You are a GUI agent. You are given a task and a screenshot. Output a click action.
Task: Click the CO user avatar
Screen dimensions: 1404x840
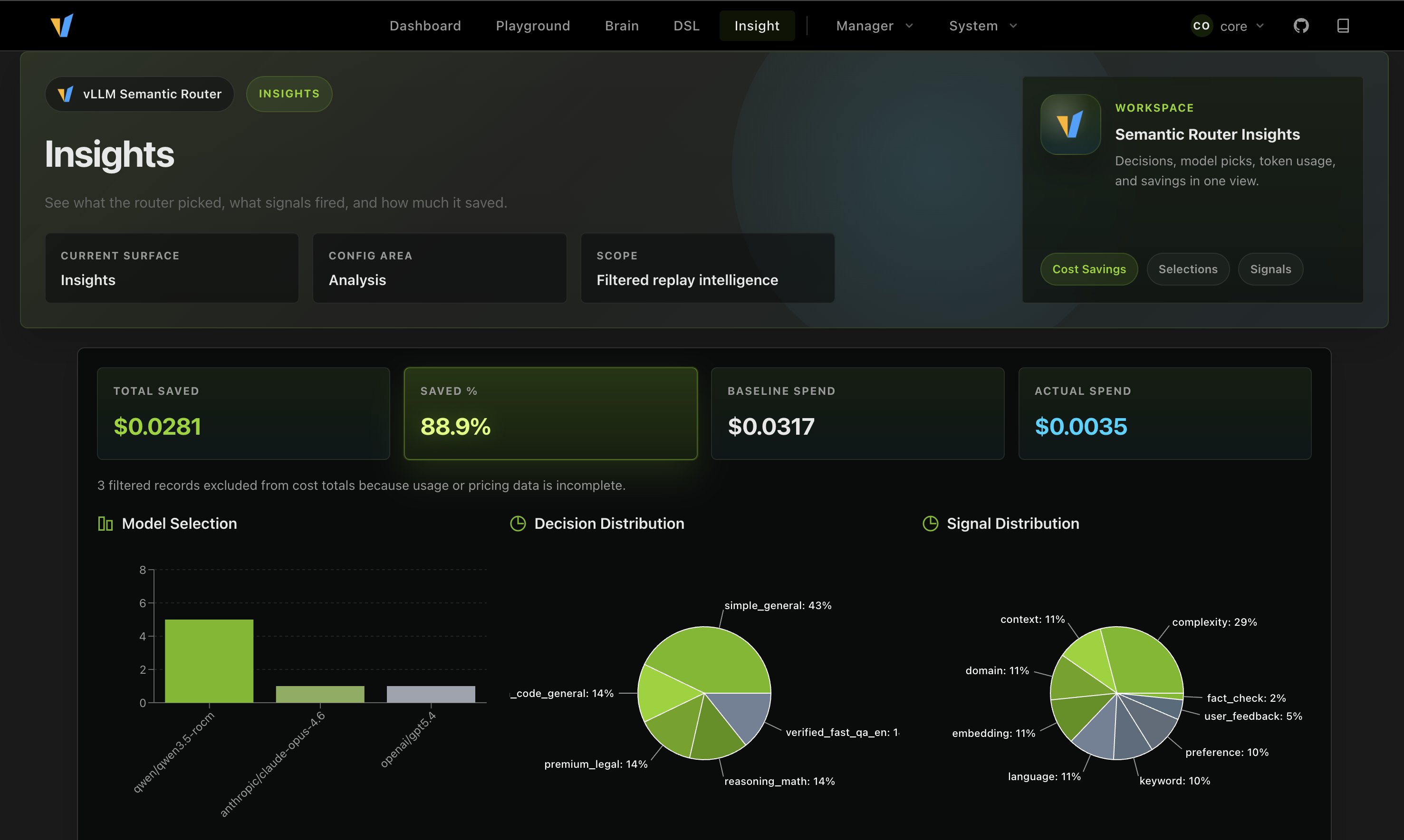coord(1202,26)
